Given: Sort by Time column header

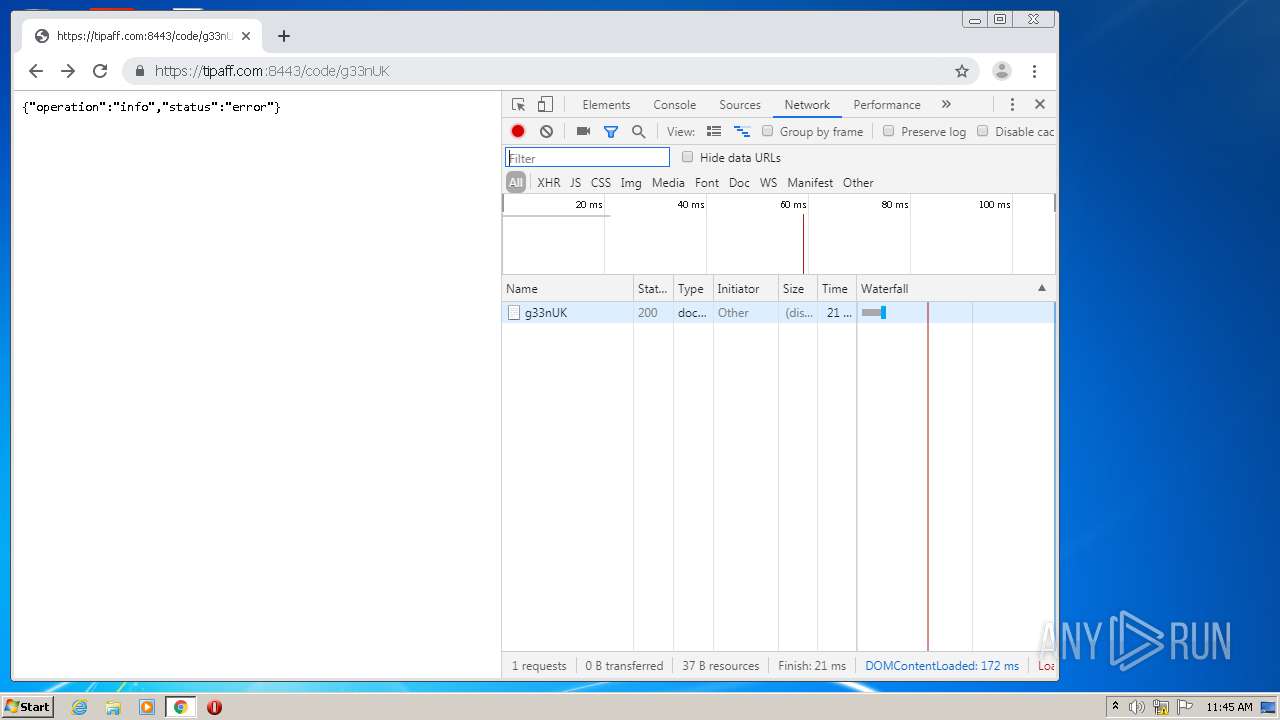Looking at the screenshot, I should coord(836,288).
